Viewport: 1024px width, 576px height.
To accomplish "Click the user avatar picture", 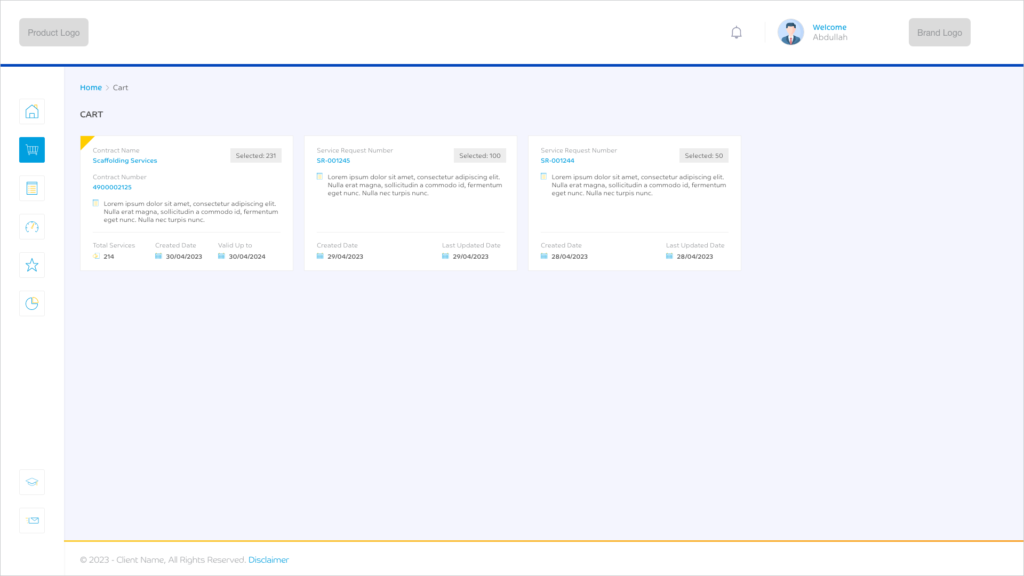I will (x=791, y=32).
